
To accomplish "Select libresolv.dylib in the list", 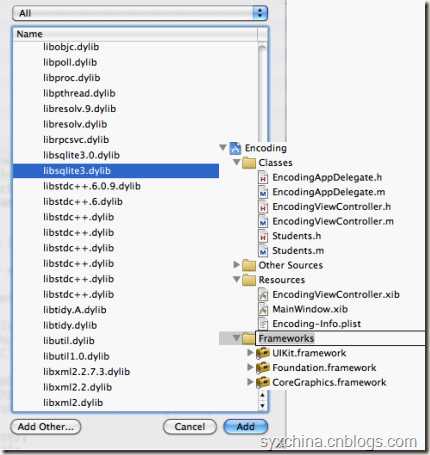I will coord(75,124).
